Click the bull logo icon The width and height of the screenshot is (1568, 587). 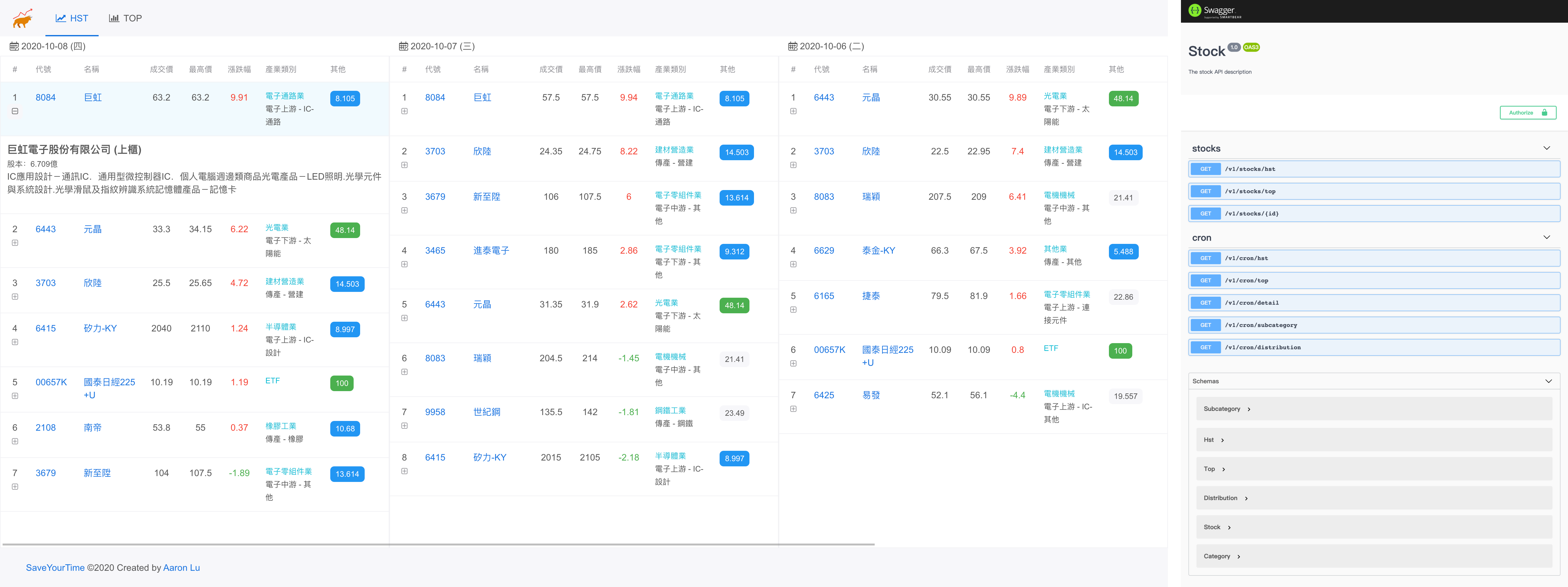coord(22,18)
